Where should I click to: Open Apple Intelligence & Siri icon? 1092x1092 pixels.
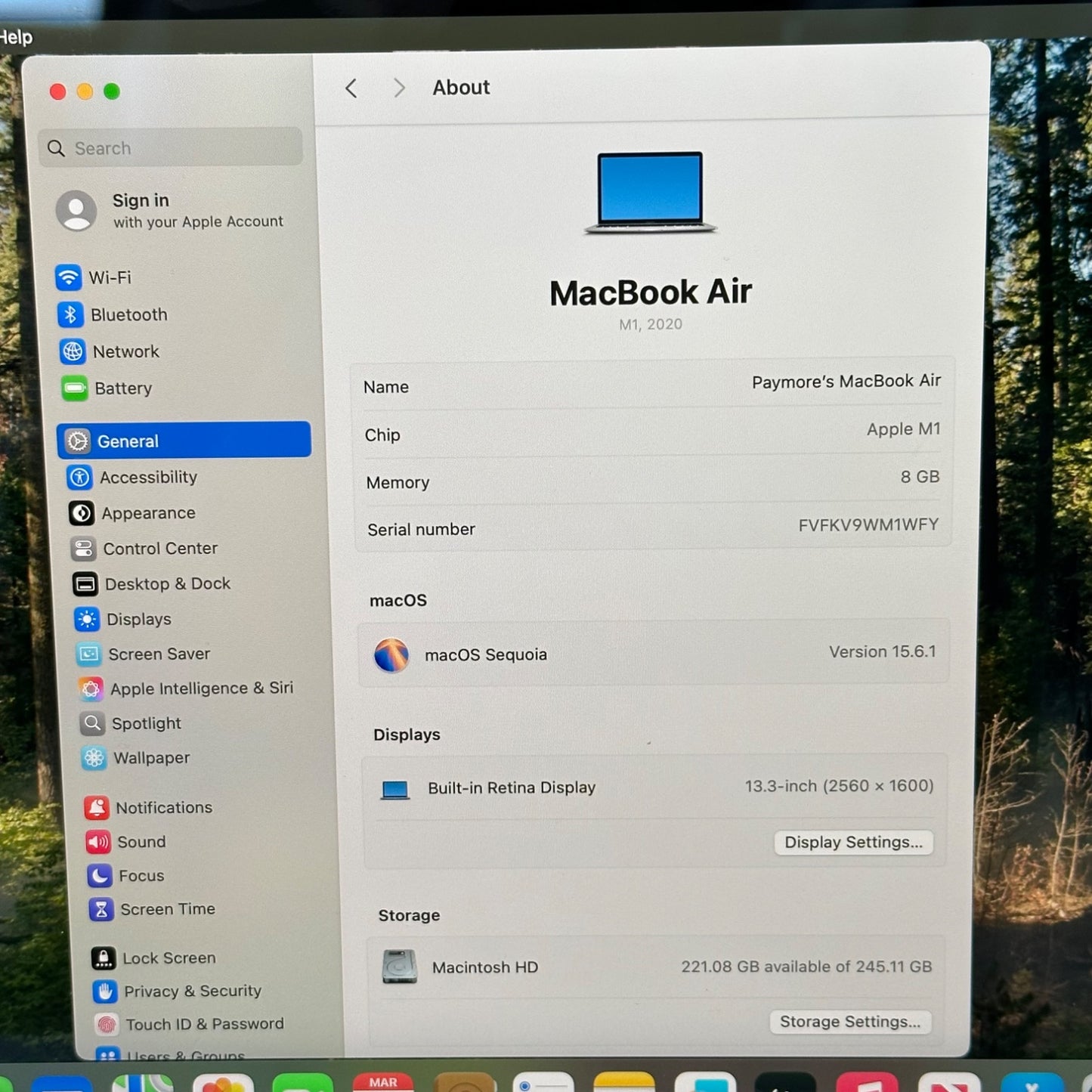91,688
